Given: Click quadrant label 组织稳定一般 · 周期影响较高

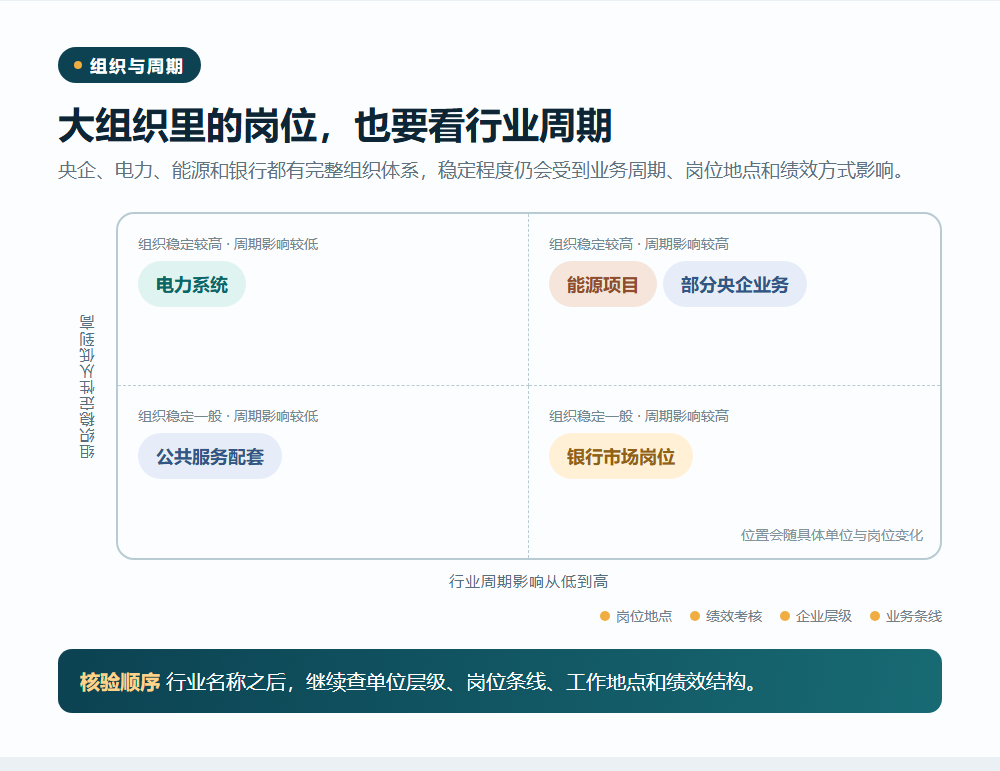Looking at the screenshot, I should click(639, 416).
